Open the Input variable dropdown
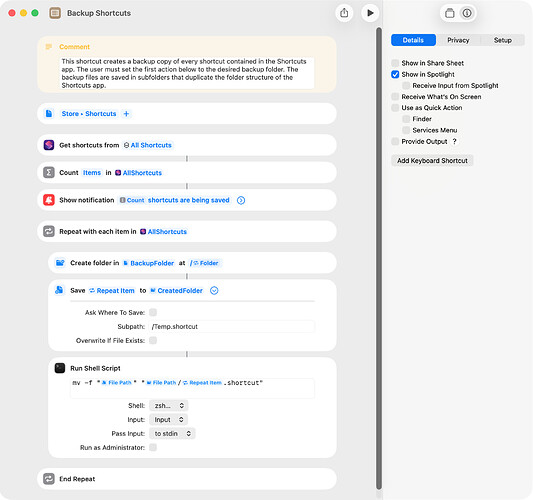 click(x=169, y=419)
